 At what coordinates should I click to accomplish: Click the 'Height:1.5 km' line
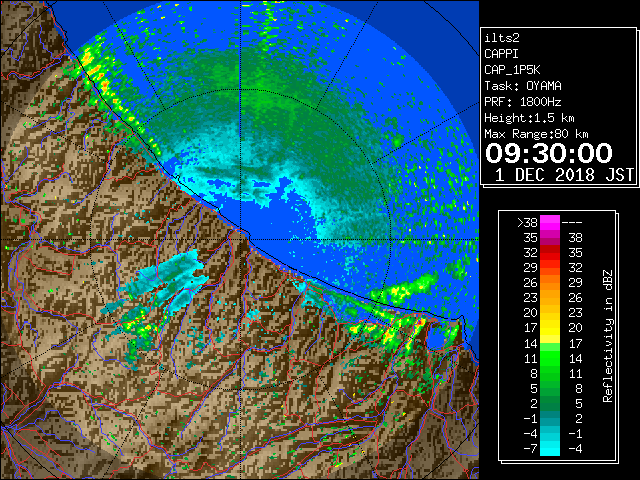tap(529, 118)
